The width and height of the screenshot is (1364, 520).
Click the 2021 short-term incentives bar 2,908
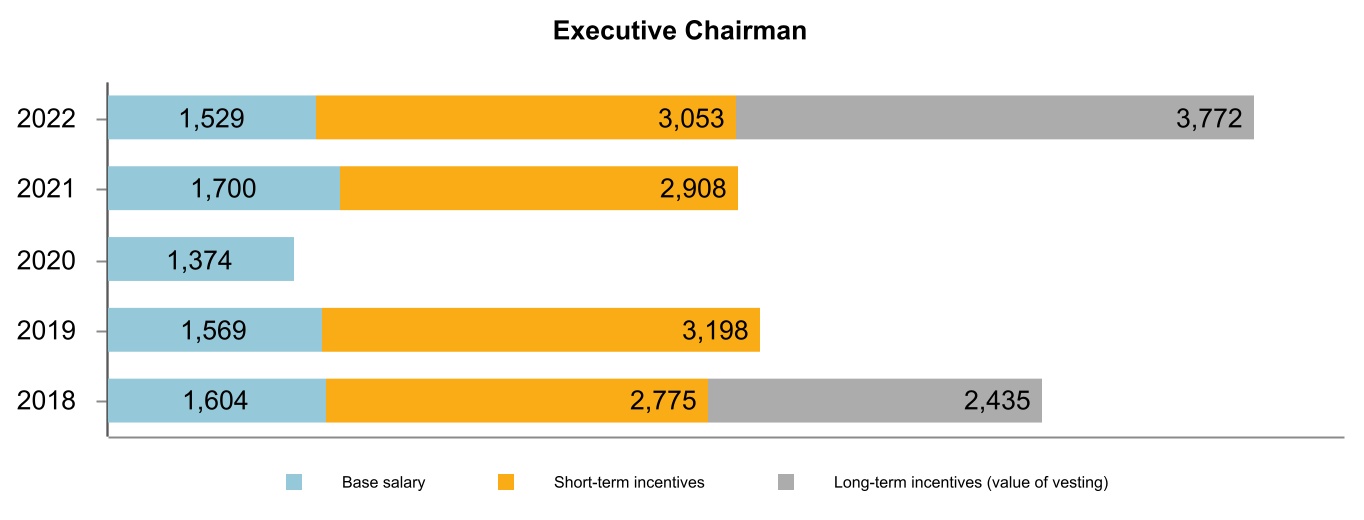click(539, 189)
